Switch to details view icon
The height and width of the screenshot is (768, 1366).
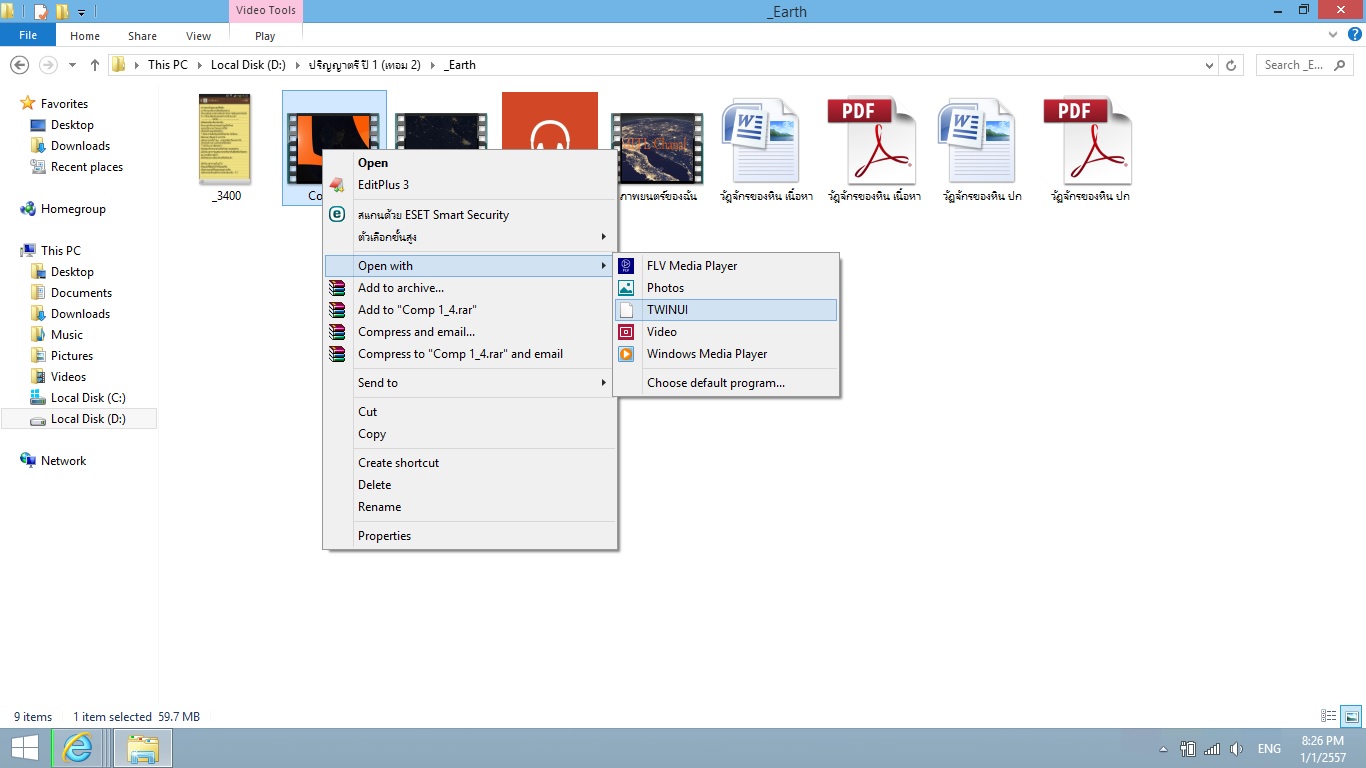[1329, 716]
